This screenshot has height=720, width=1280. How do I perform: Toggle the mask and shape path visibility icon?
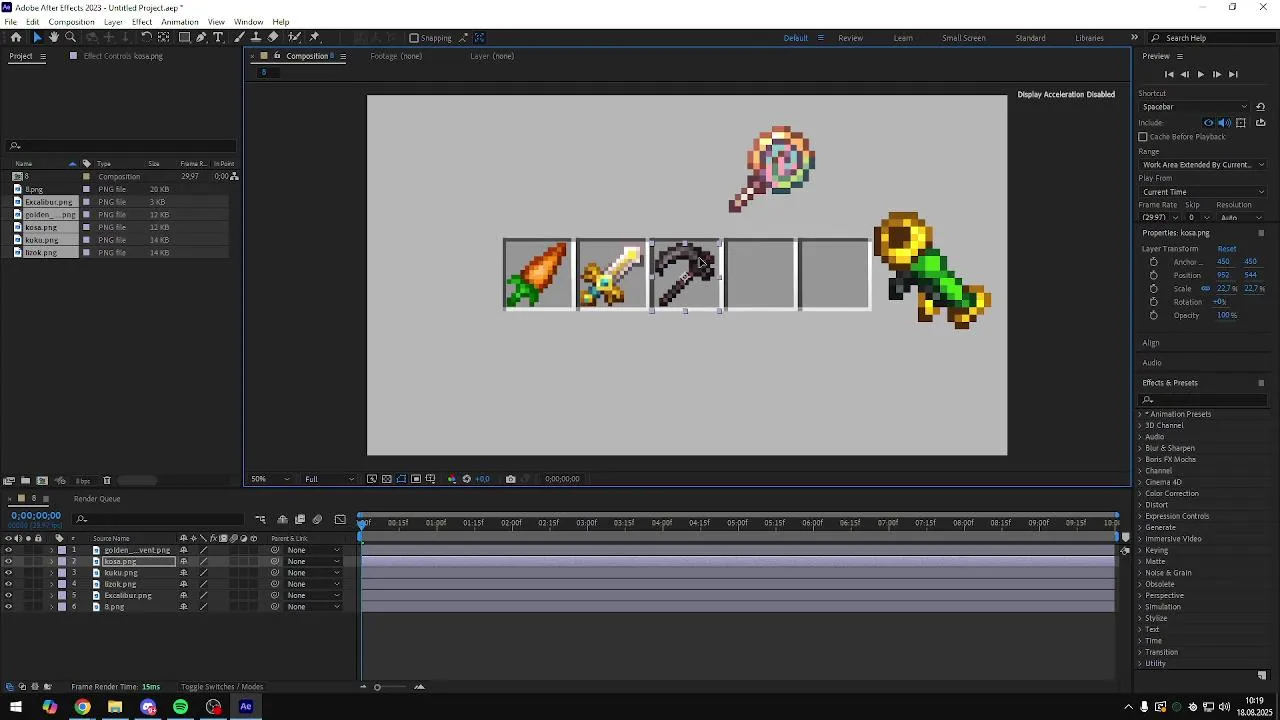pyautogui.click(x=401, y=479)
